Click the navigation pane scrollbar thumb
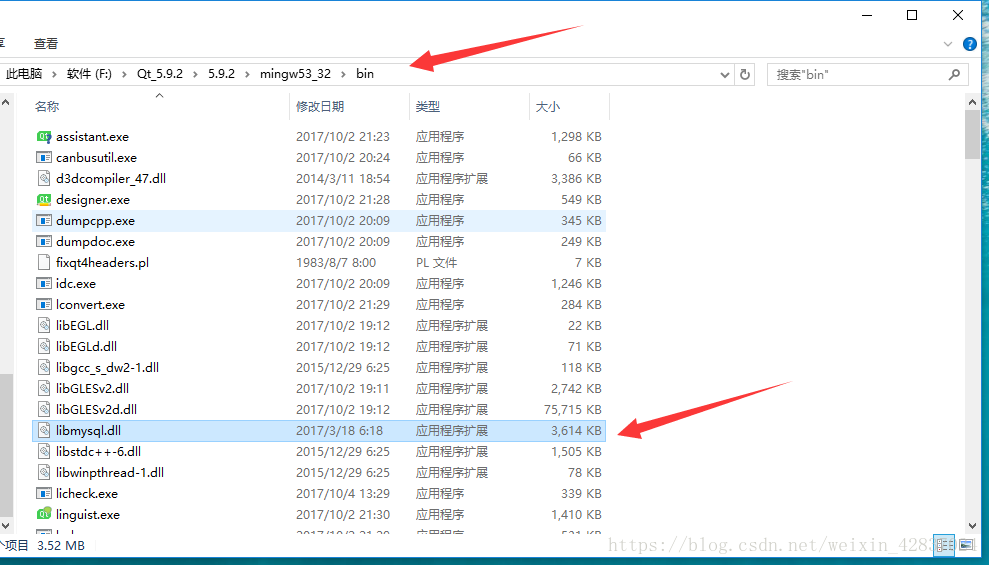The image size is (989, 565). point(6,445)
